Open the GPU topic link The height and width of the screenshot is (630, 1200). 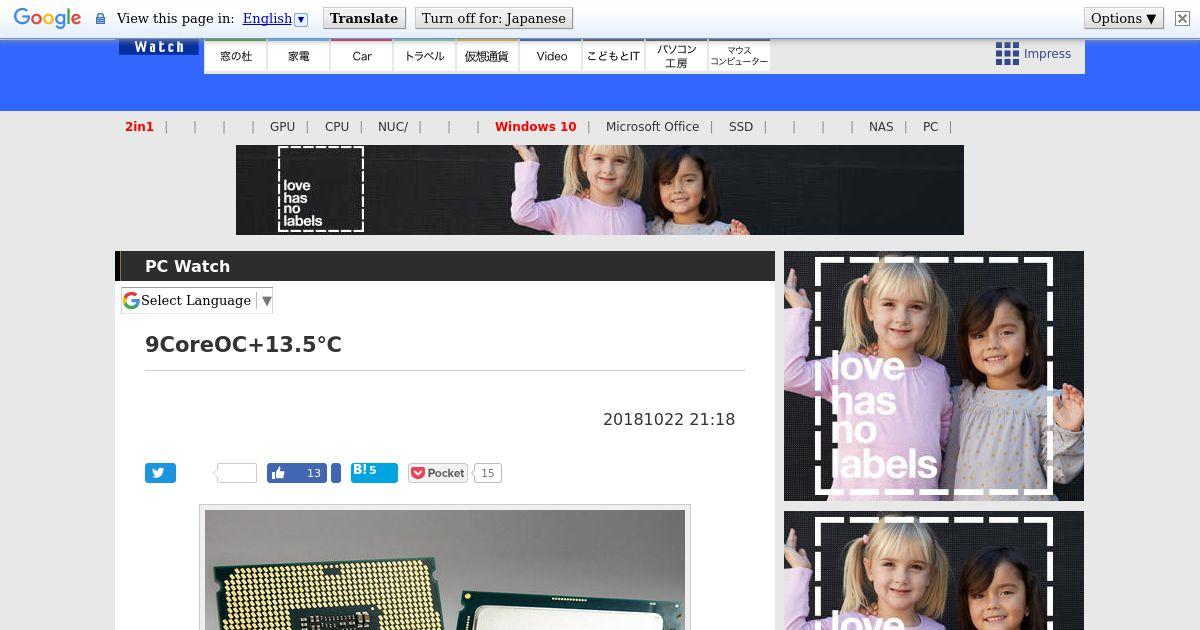coord(282,127)
